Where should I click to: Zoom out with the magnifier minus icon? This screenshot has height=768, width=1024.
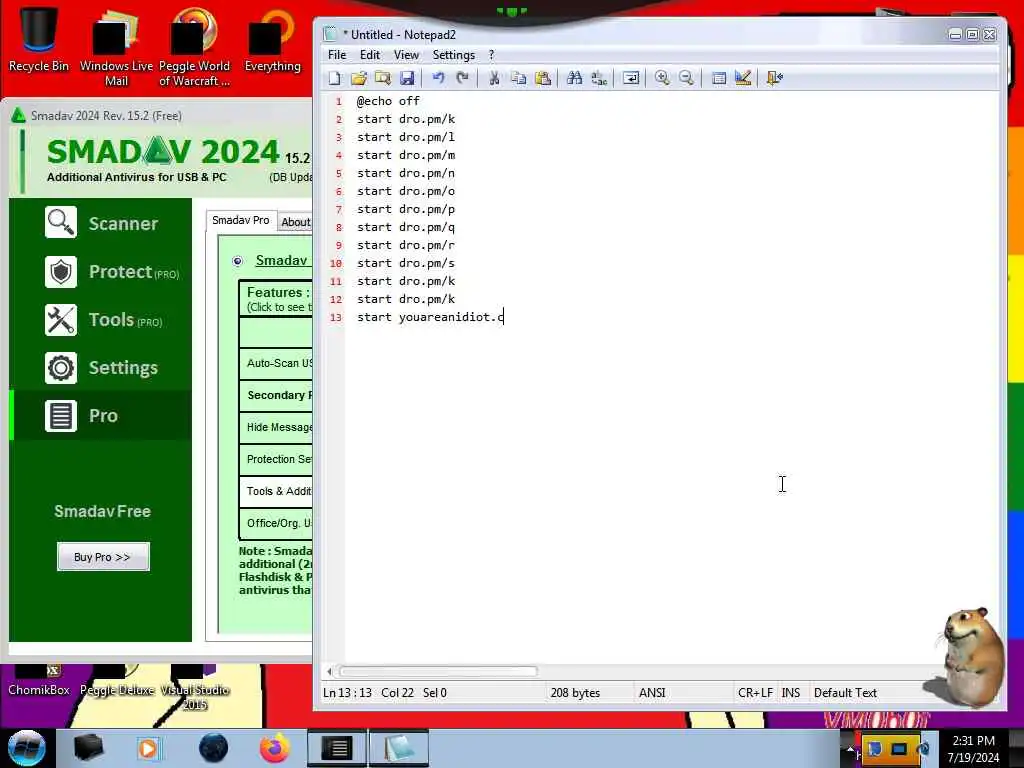(686, 78)
